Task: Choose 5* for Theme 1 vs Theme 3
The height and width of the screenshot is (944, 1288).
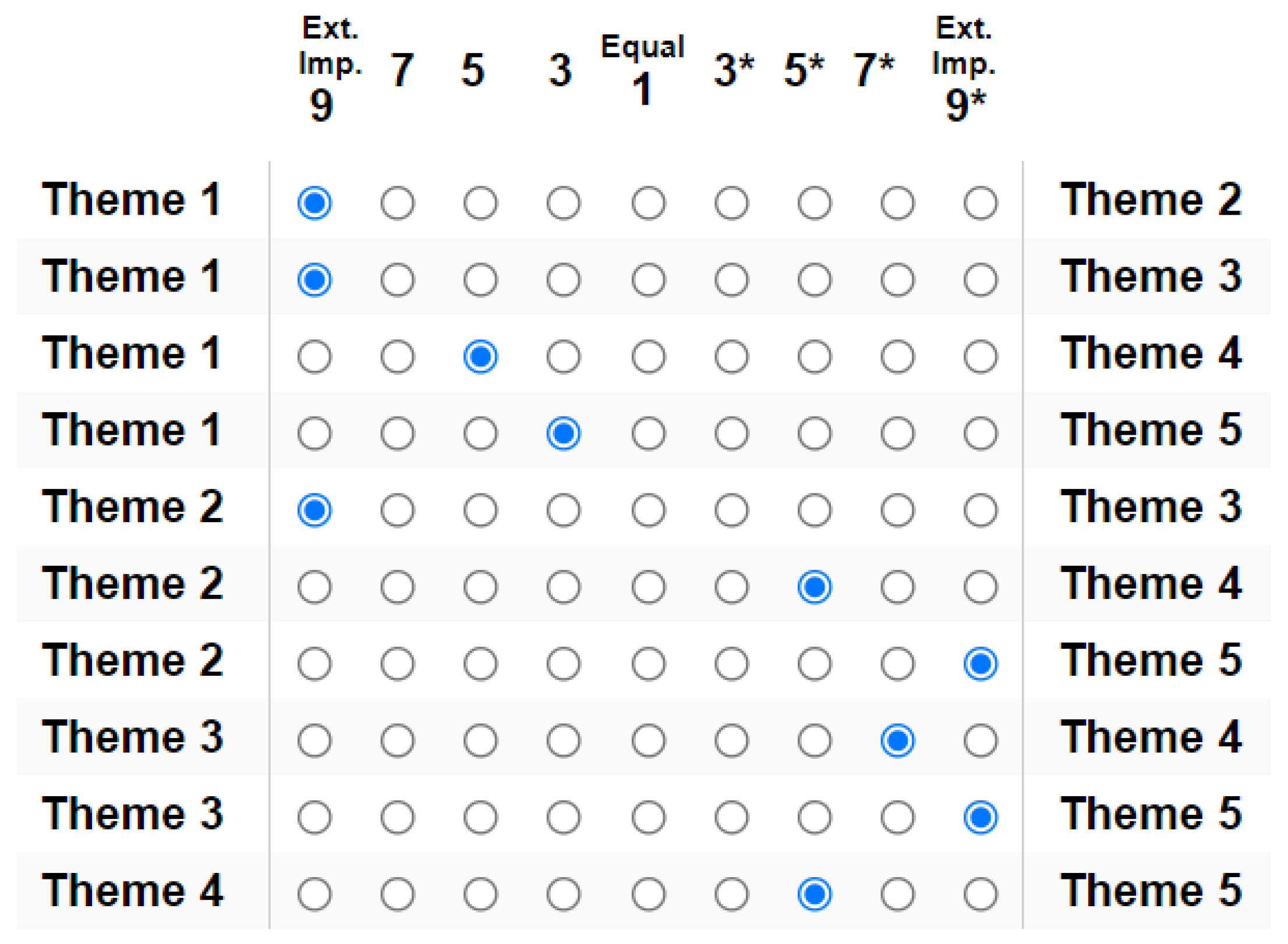Action: point(815,280)
